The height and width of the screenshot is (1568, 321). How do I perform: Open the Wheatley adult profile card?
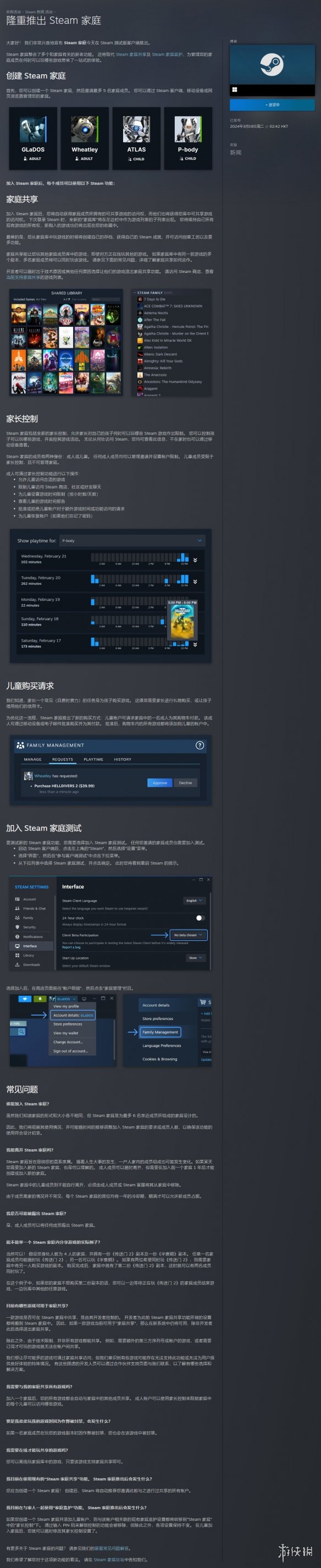85,138
